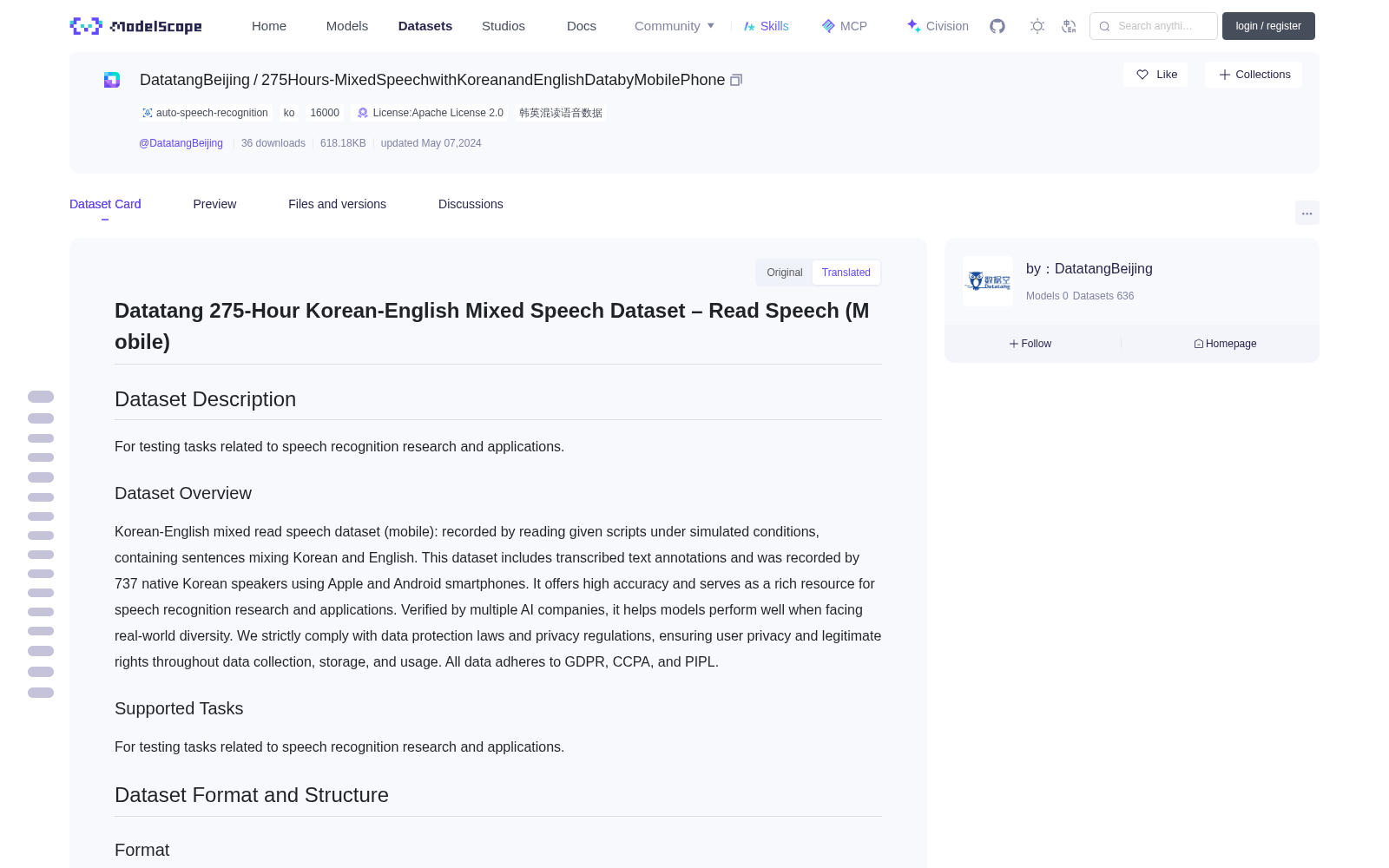Image resolution: width=1389 pixels, height=868 pixels.
Task: Switch to the Preview tab
Action: coord(214,204)
